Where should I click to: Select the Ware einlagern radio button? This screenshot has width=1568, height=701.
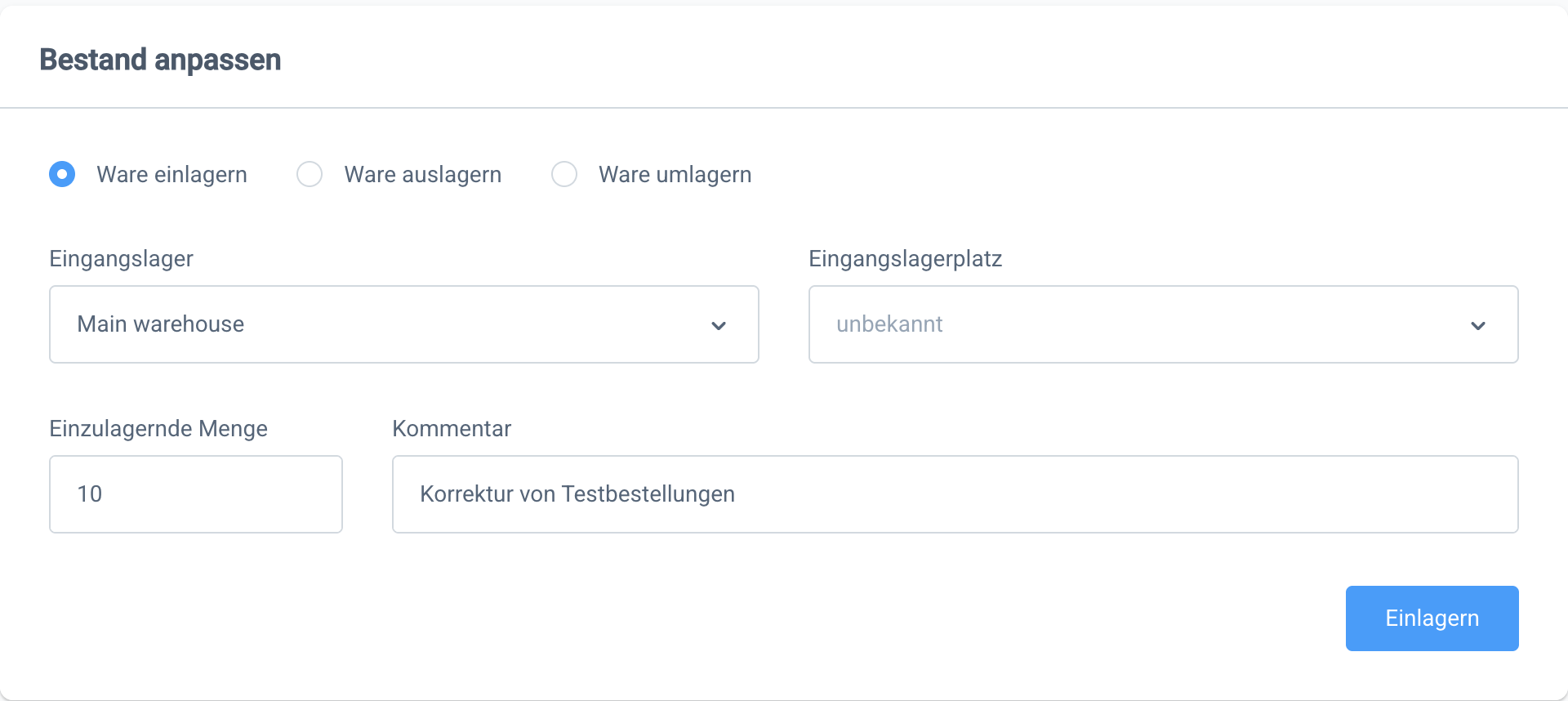click(62, 174)
